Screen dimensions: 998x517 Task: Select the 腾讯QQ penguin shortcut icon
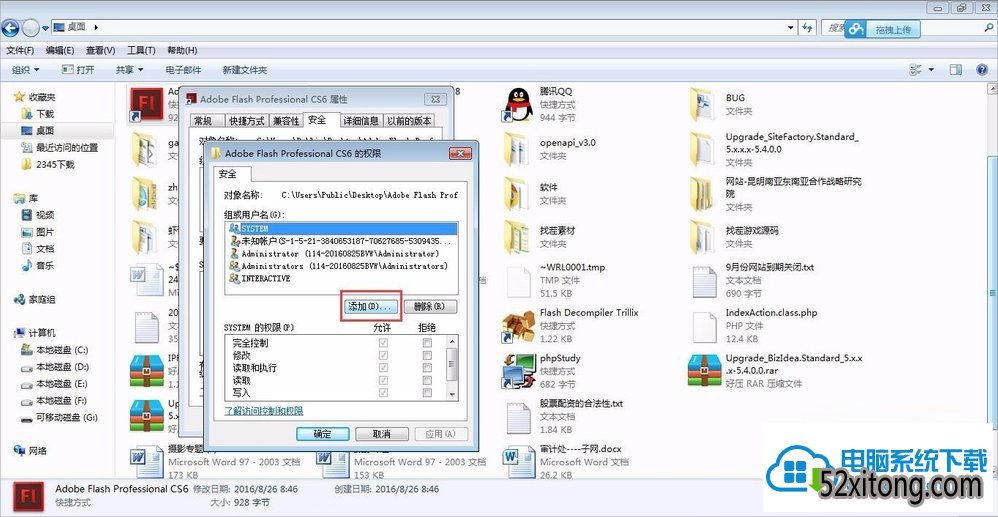point(518,105)
